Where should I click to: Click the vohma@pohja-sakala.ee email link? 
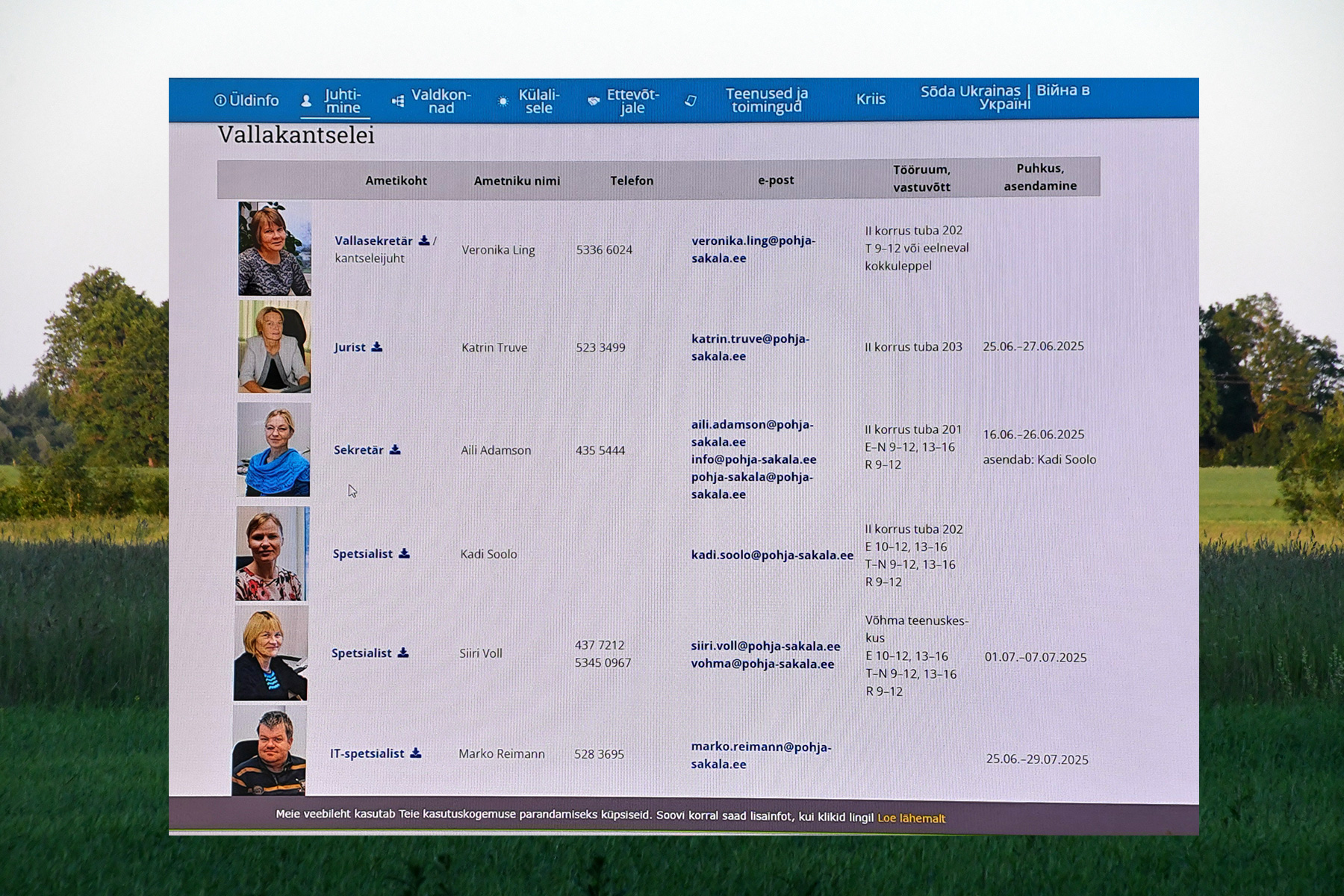coord(762,664)
